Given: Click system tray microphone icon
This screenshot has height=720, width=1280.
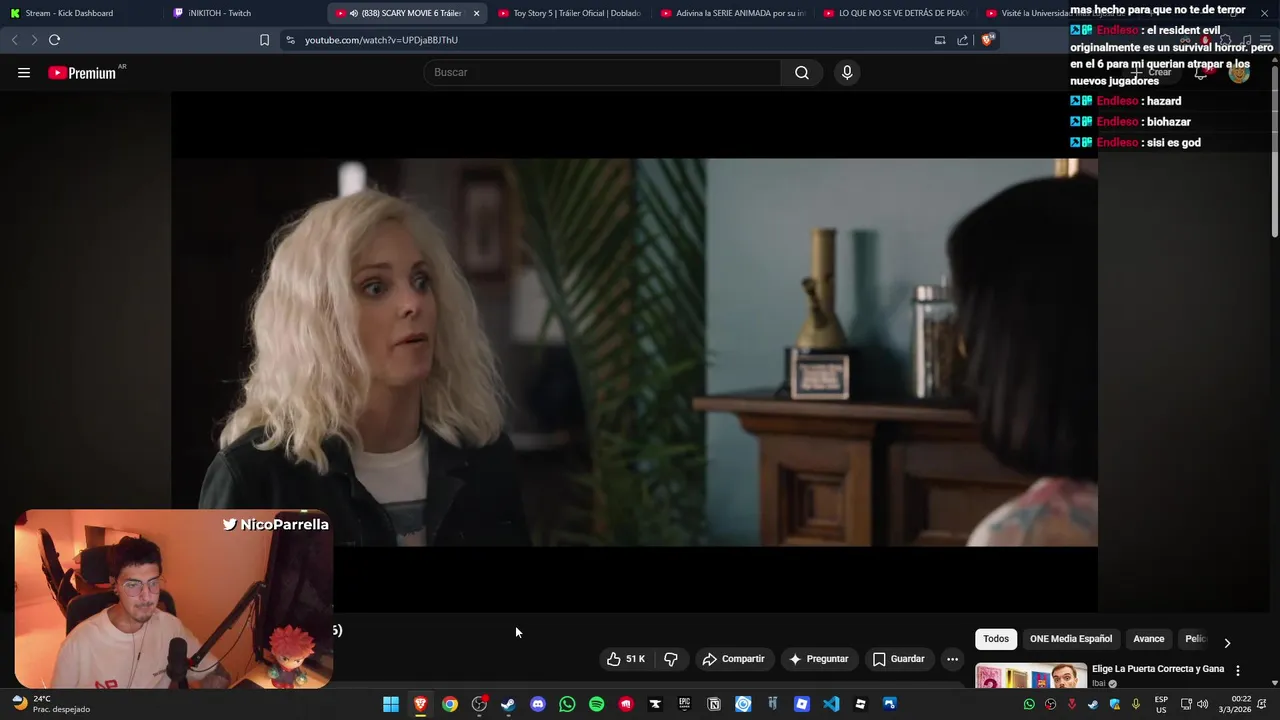Looking at the screenshot, I should pyautogui.click(x=1136, y=704).
